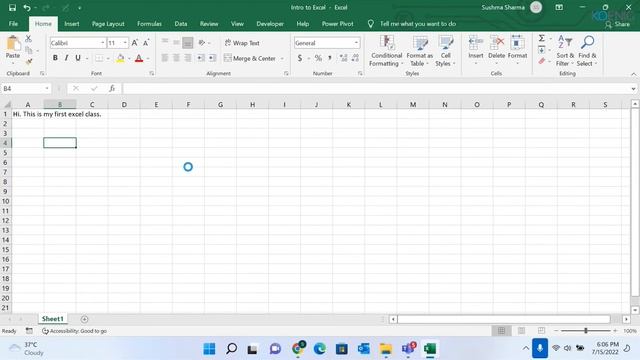640x360 pixels.
Task: Increase font size with the large A
Action: pos(135,43)
